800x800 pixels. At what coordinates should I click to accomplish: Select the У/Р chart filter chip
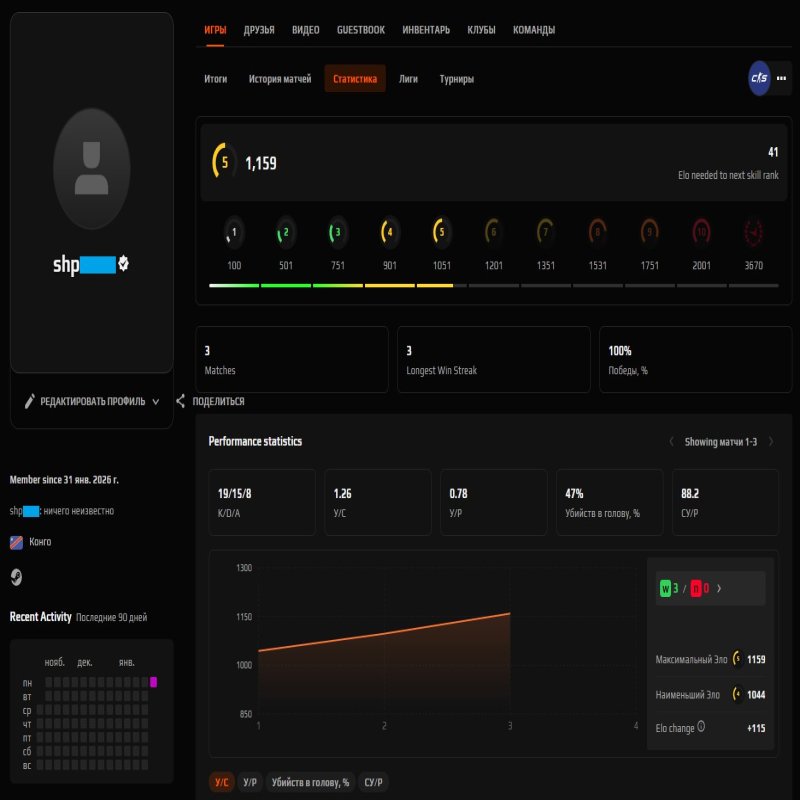(249, 782)
